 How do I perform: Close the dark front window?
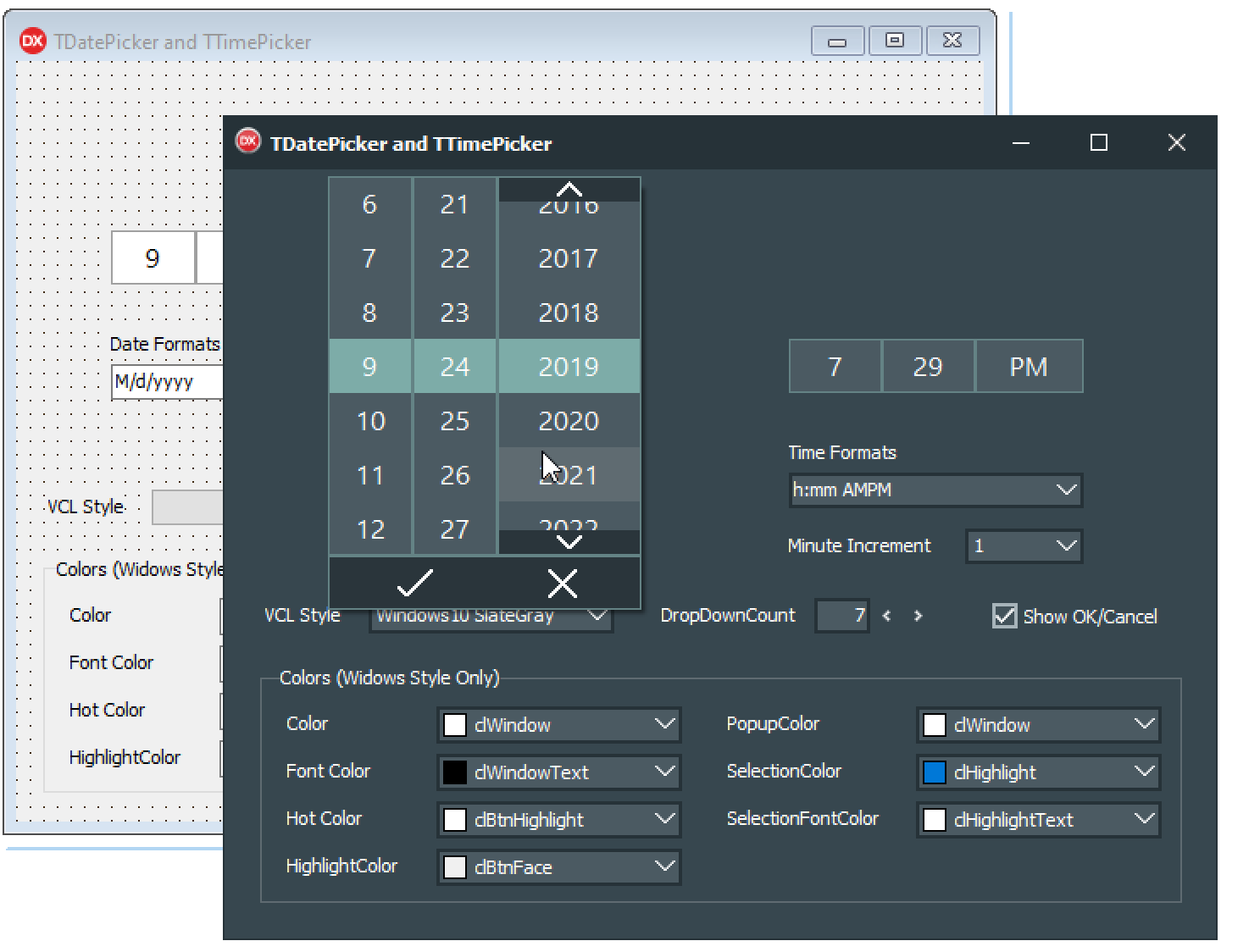[1177, 142]
